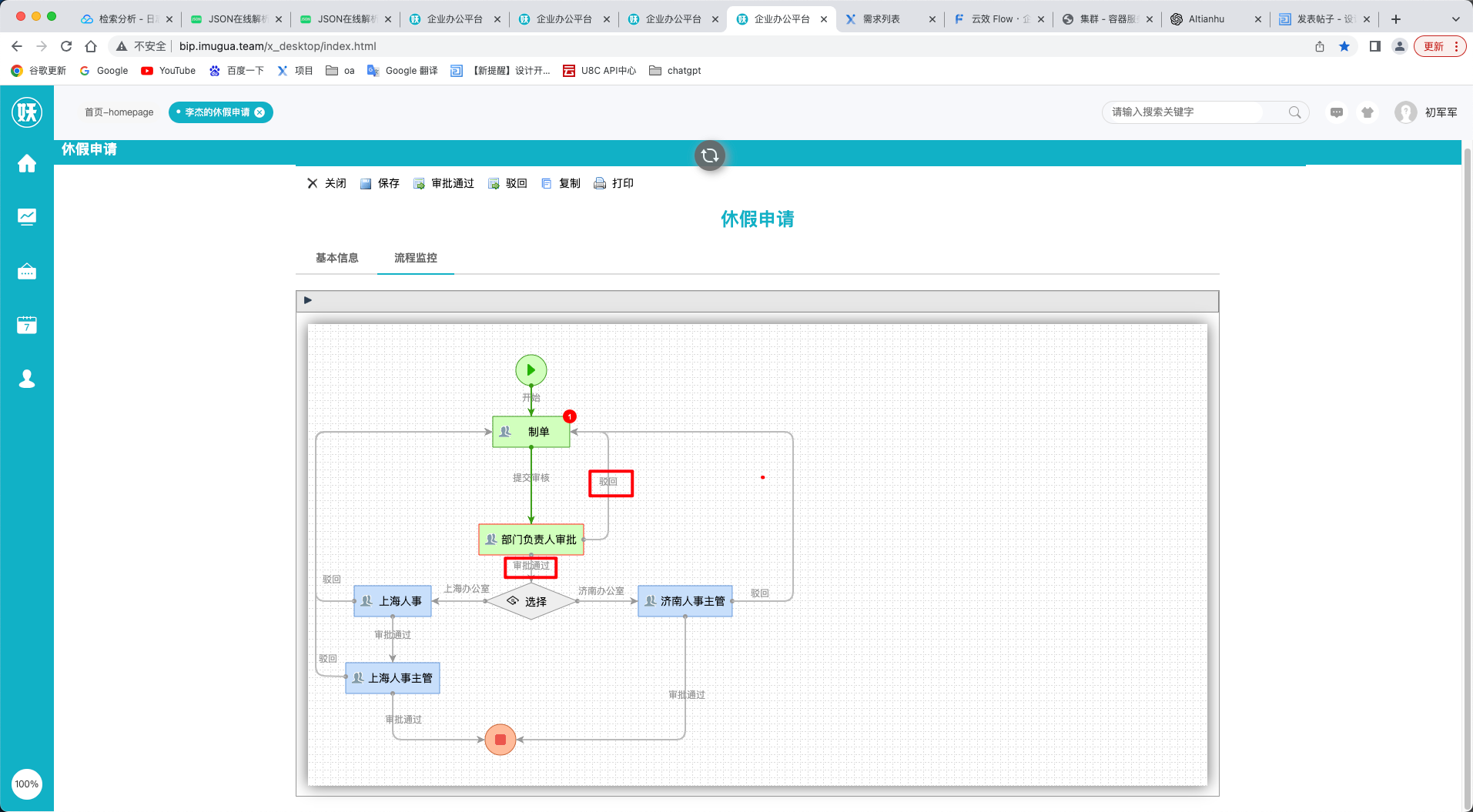This screenshot has height=812, width=1473.
Task: Open the YouTube bookmark
Action: (168, 71)
